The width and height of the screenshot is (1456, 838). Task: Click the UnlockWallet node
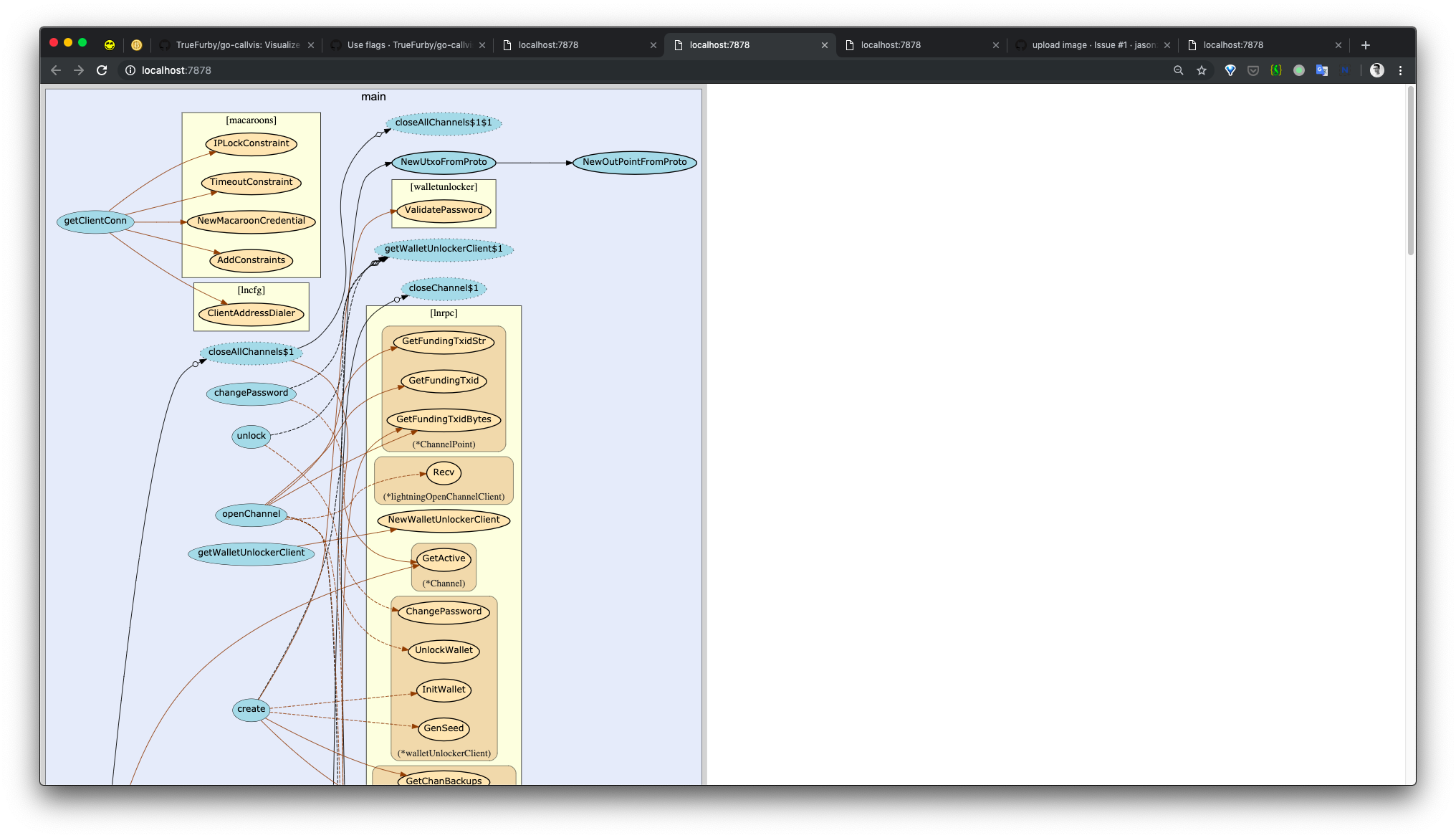444,650
